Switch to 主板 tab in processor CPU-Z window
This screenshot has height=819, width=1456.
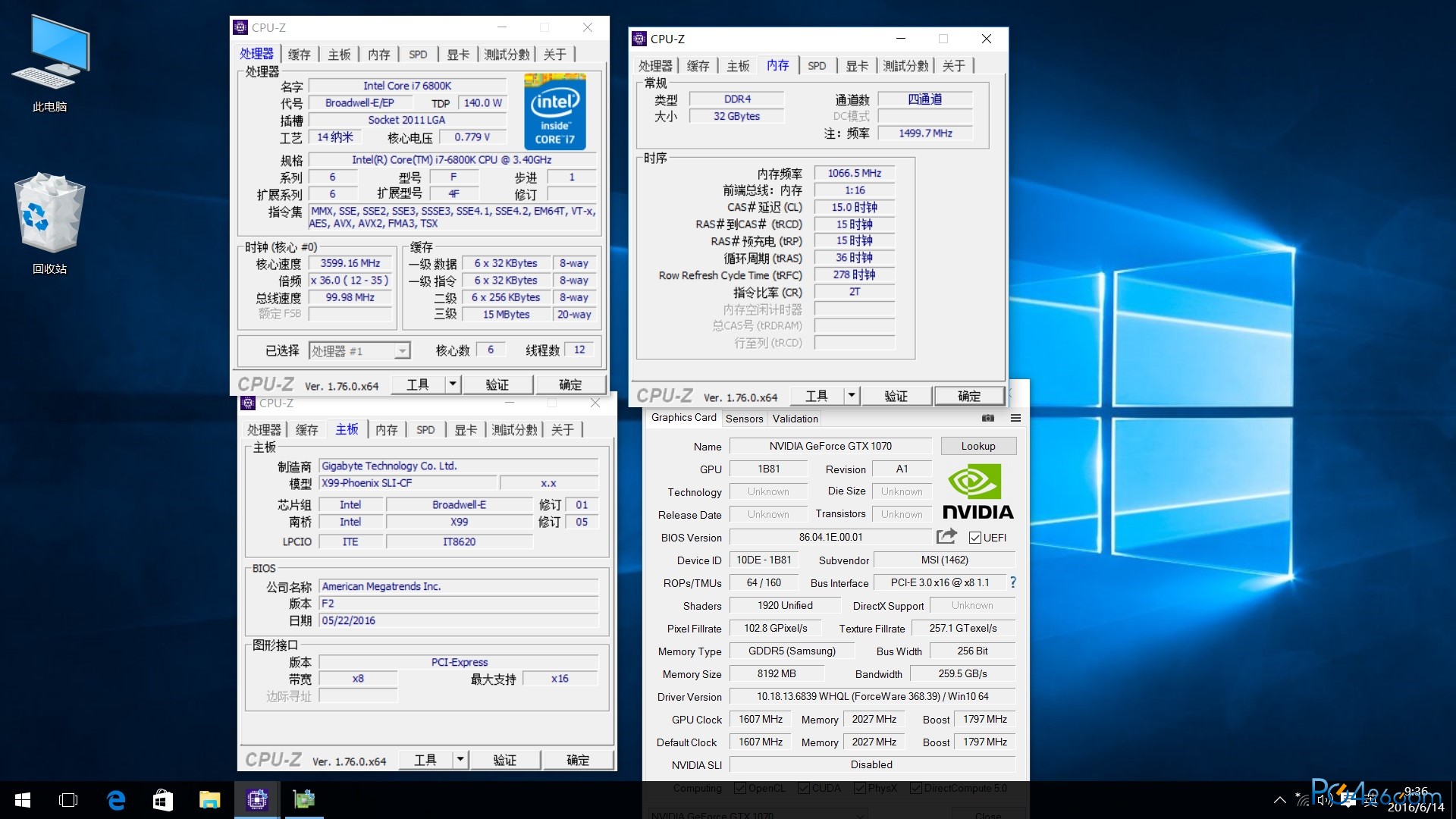(340, 55)
